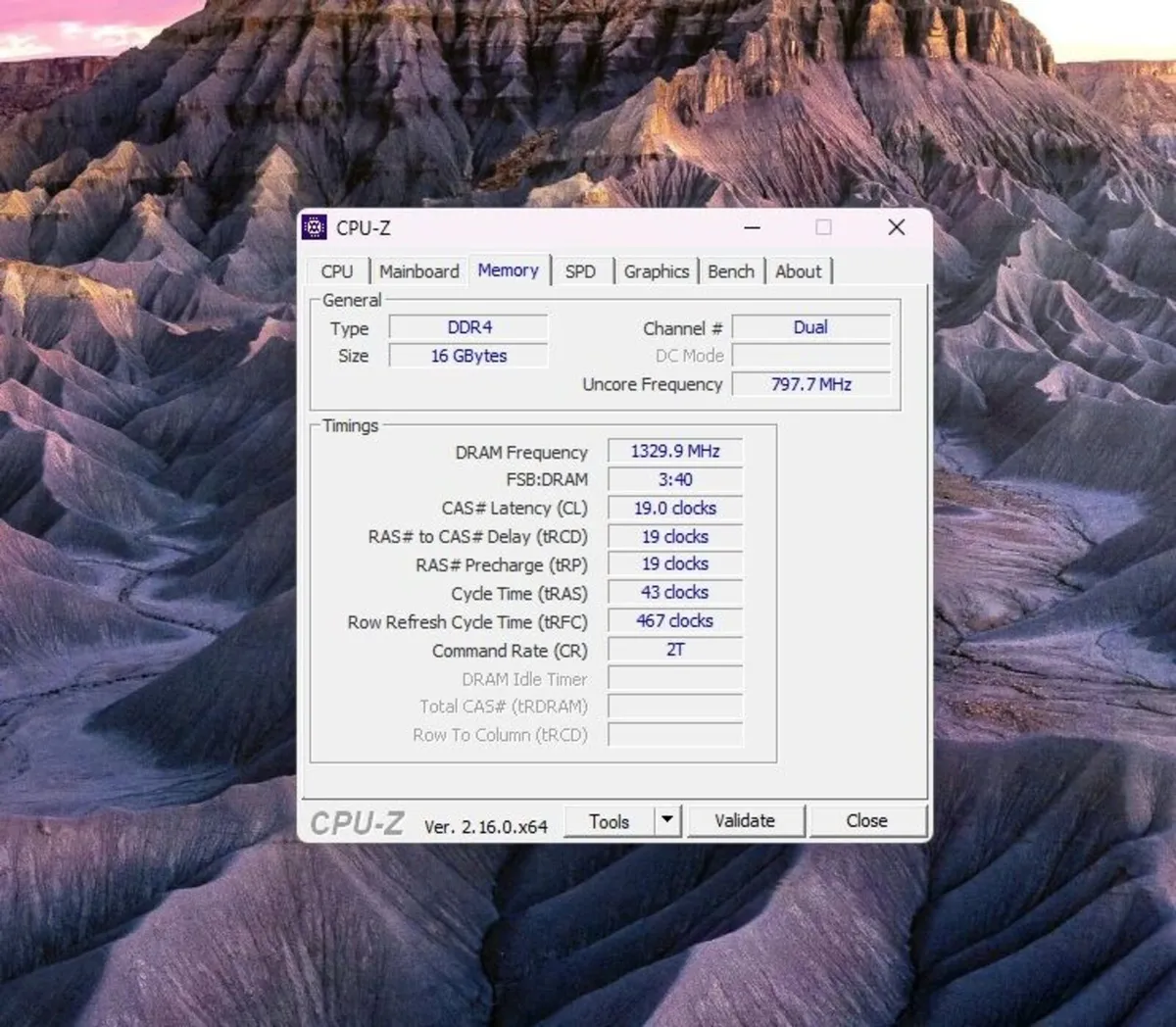Select the 43 clocks tRAS value
The height and width of the screenshot is (1027, 1176).
(675, 593)
